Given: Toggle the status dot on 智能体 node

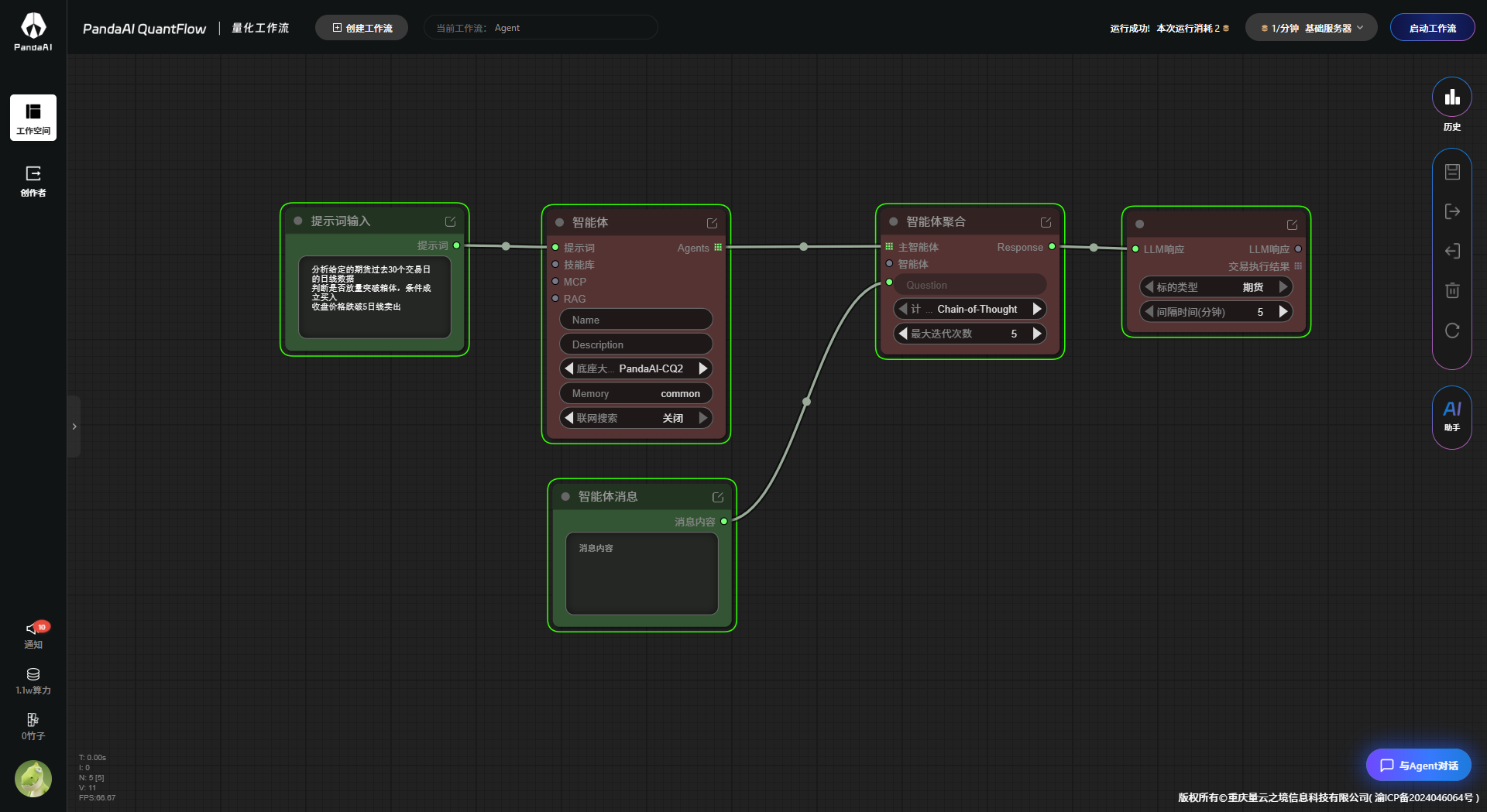Looking at the screenshot, I should click(559, 223).
